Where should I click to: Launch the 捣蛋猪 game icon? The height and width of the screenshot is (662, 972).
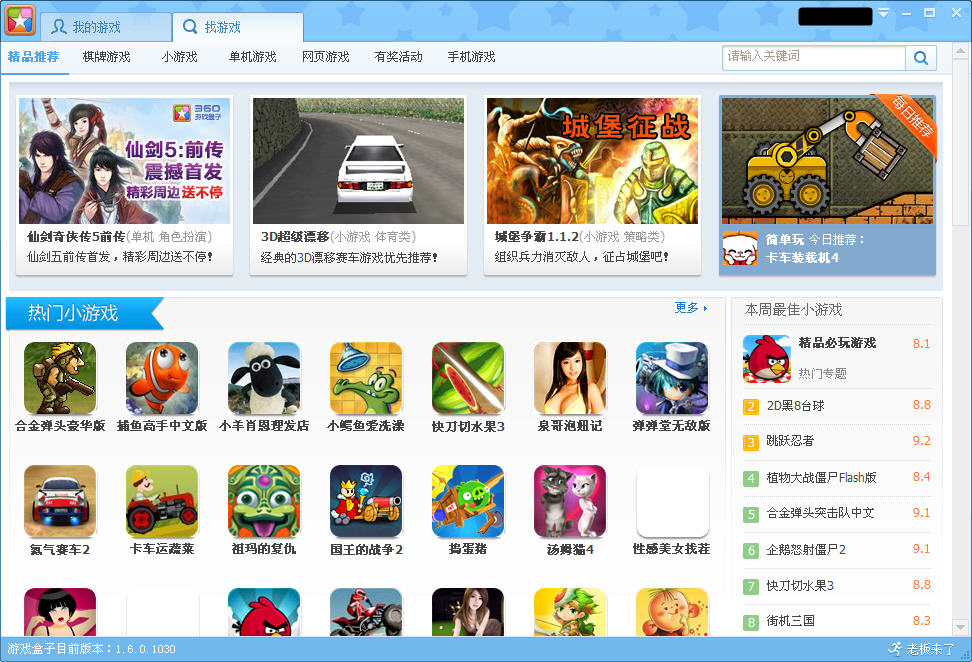pyautogui.click(x=468, y=501)
